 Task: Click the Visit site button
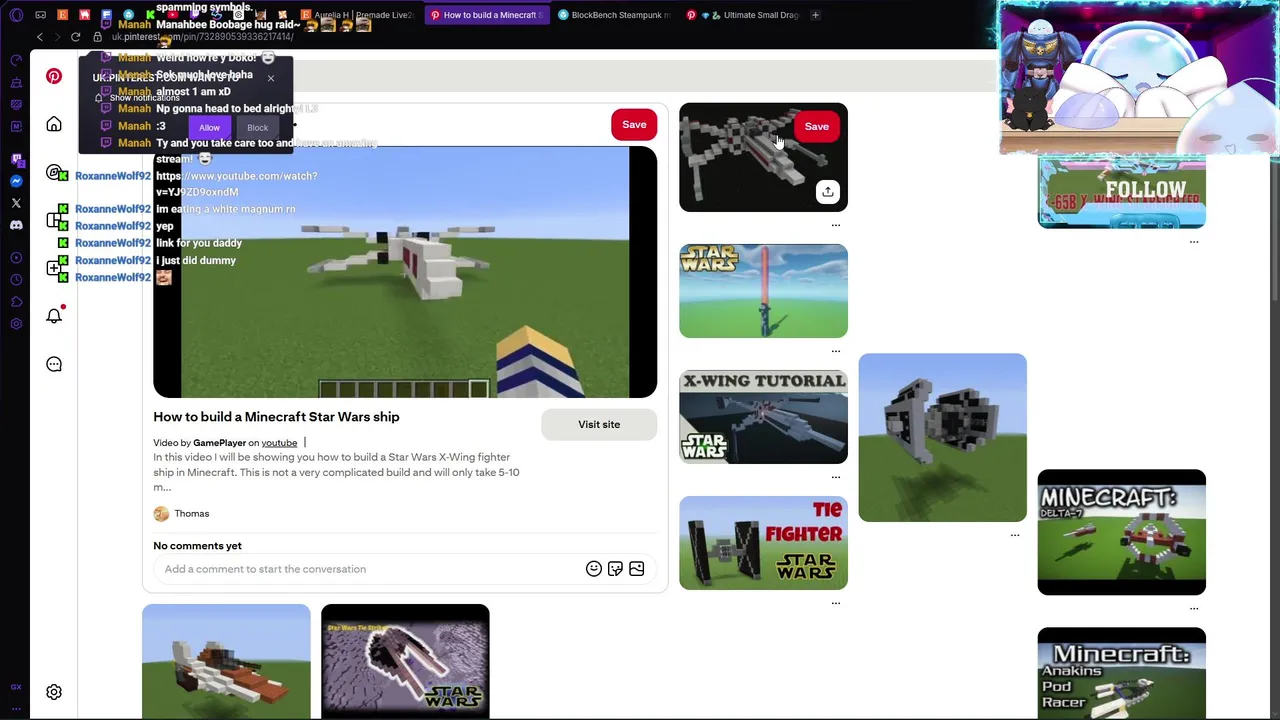tap(599, 424)
